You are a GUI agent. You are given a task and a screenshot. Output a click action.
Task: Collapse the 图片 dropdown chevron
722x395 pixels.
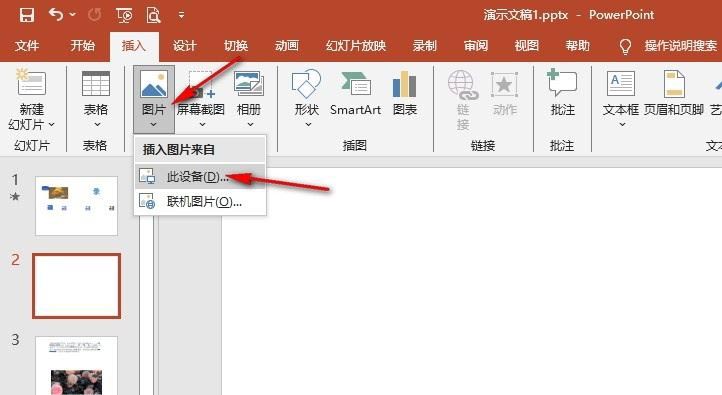(x=153, y=124)
